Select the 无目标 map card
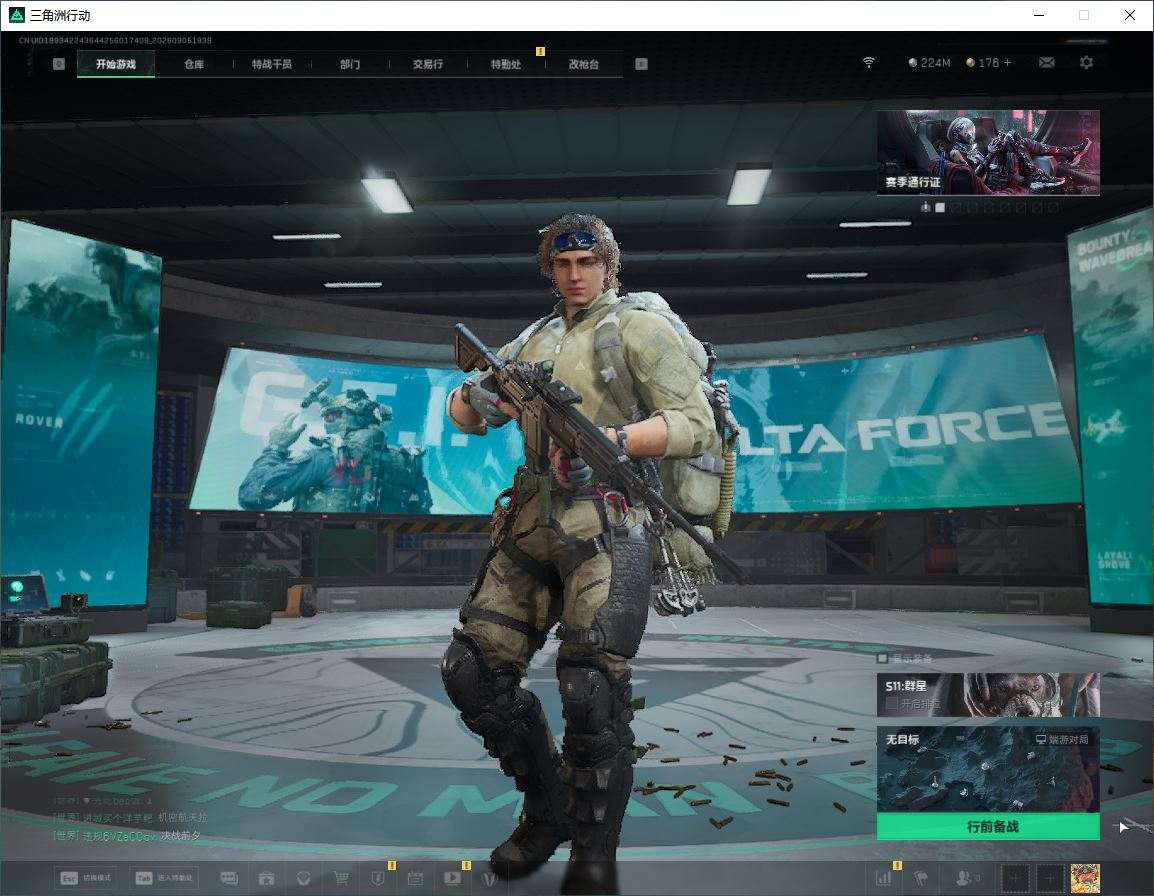1154x896 pixels. [x=988, y=770]
